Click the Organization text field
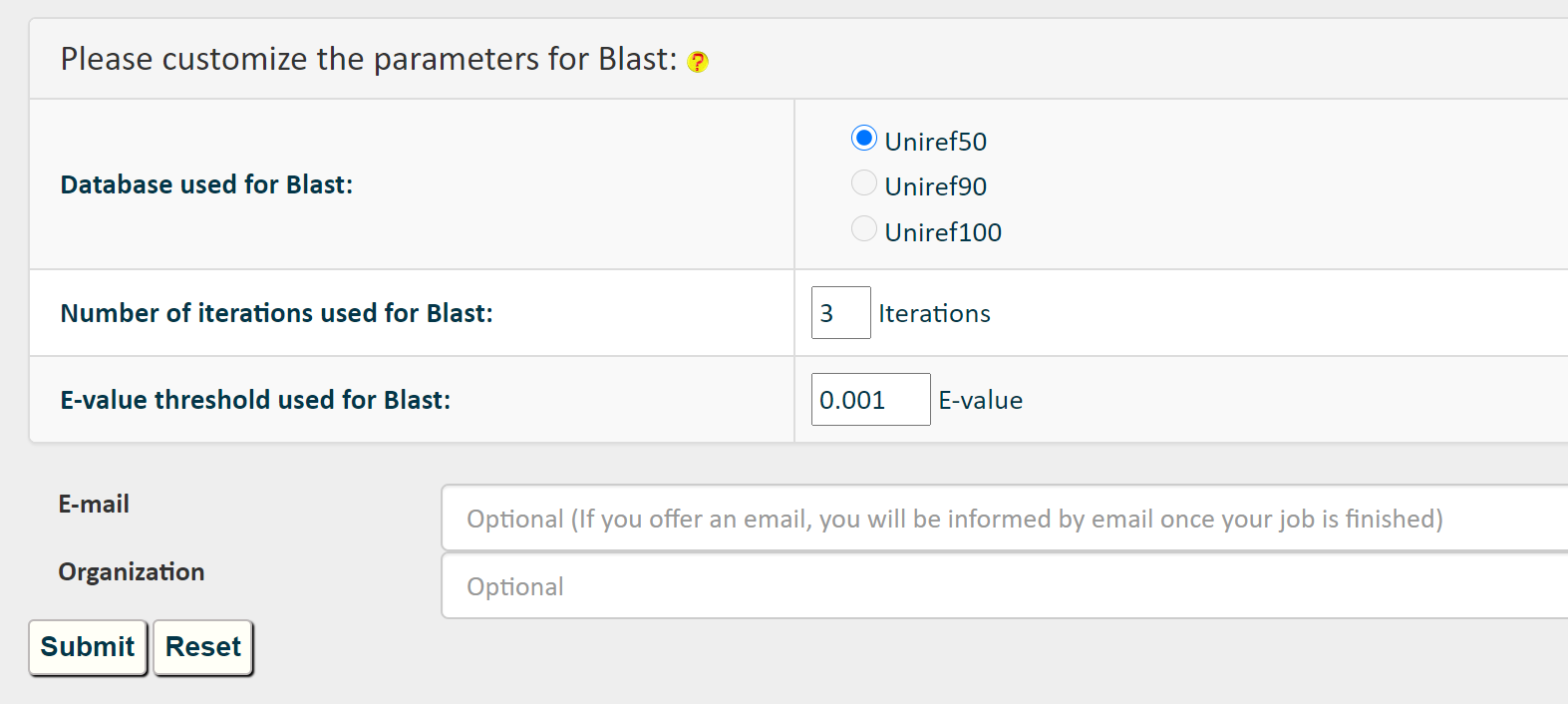The image size is (1568, 704). click(1002, 586)
